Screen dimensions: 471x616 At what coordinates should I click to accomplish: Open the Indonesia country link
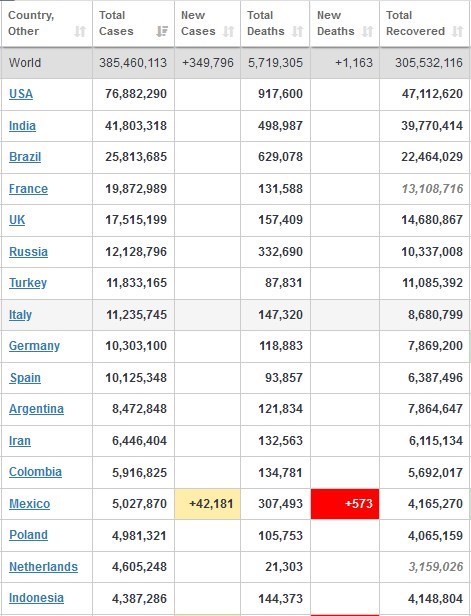(36, 598)
